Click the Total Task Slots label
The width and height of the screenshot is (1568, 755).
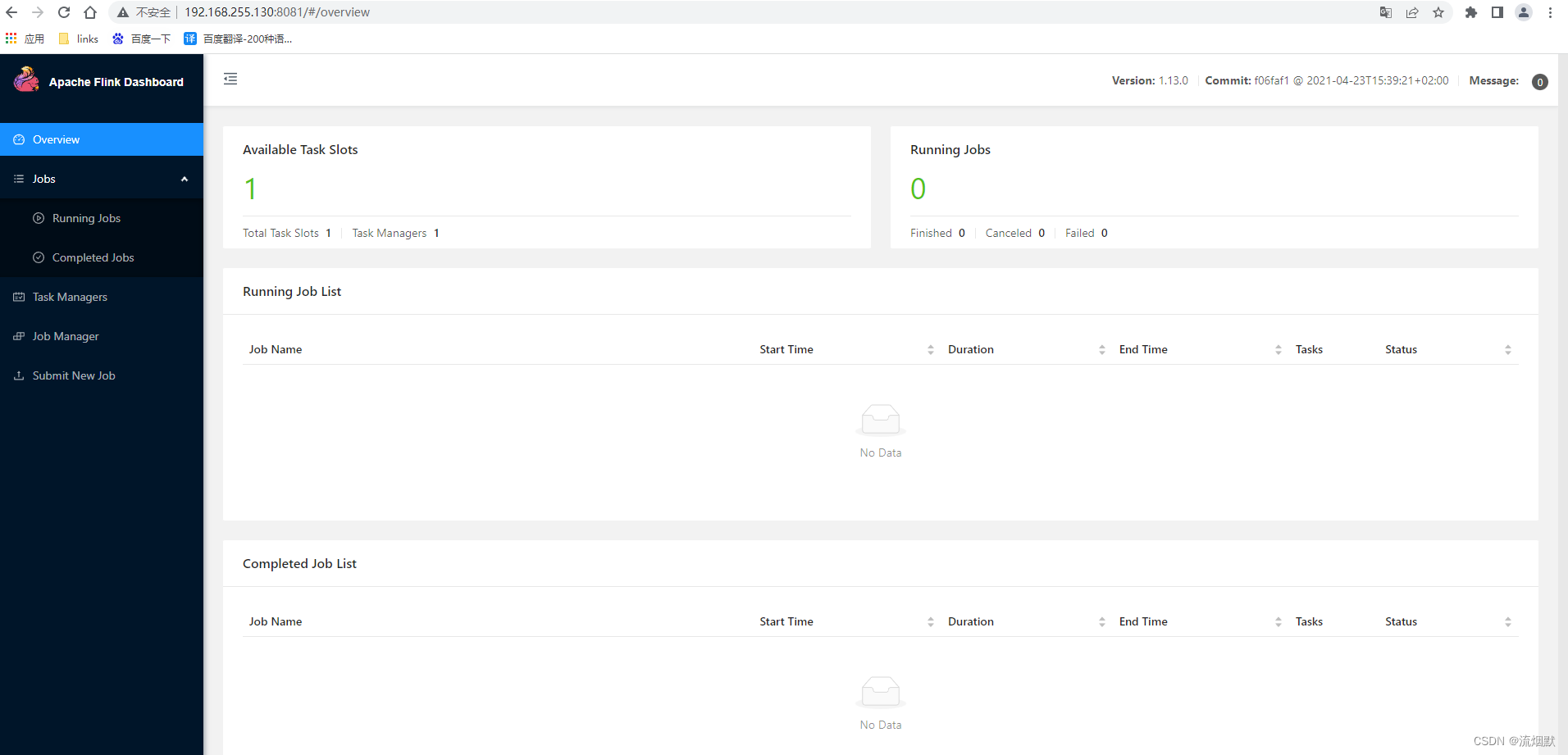[x=280, y=233]
